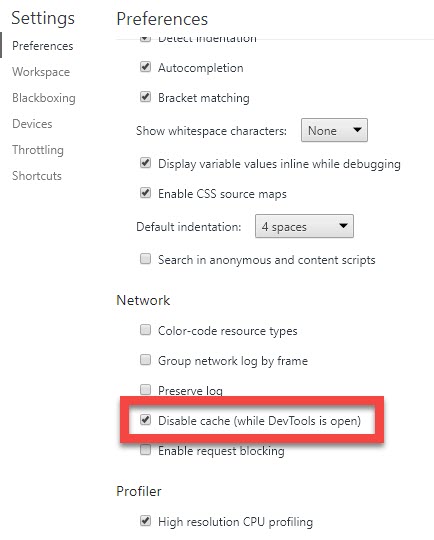This screenshot has width=434, height=540.
Task: Disable display variable values inline while debugging
Action: [x=145, y=163]
